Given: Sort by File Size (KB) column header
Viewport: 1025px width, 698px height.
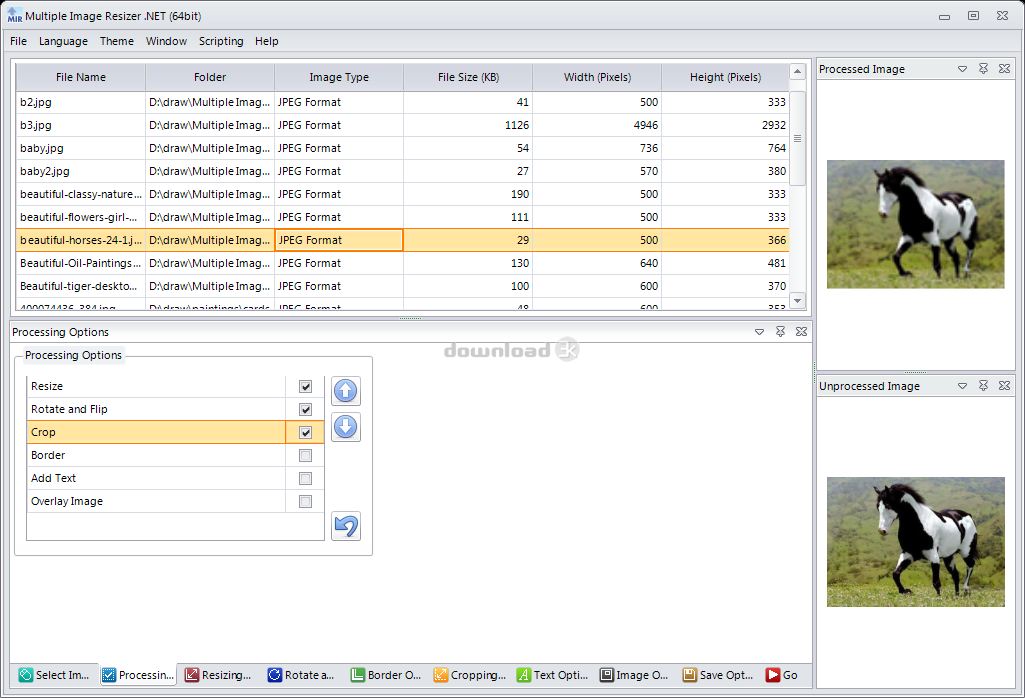Looking at the screenshot, I should (468, 77).
